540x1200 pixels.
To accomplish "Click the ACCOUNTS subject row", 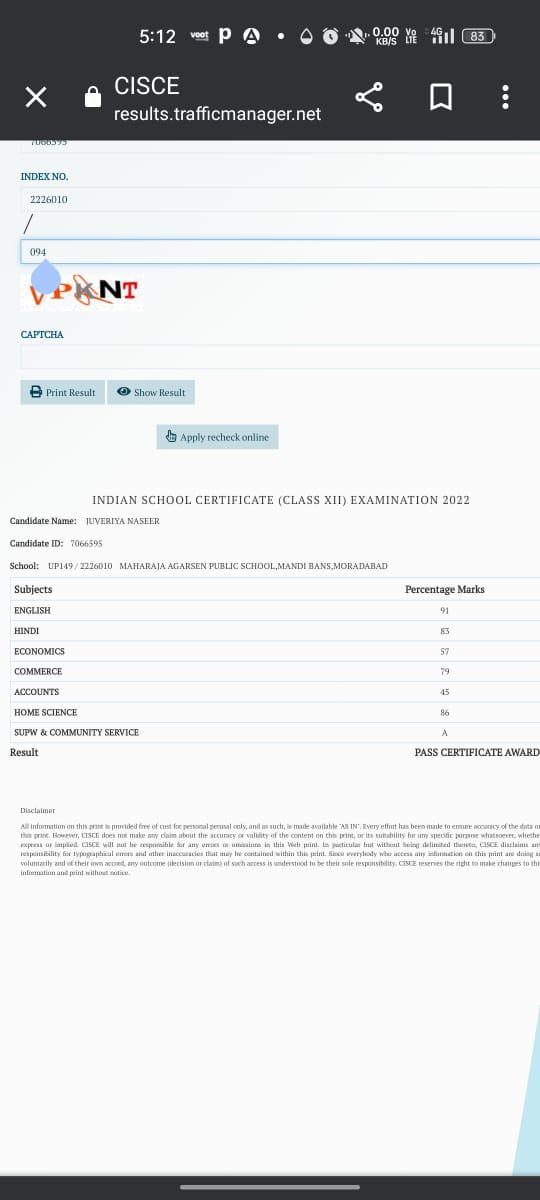I will (275, 692).
